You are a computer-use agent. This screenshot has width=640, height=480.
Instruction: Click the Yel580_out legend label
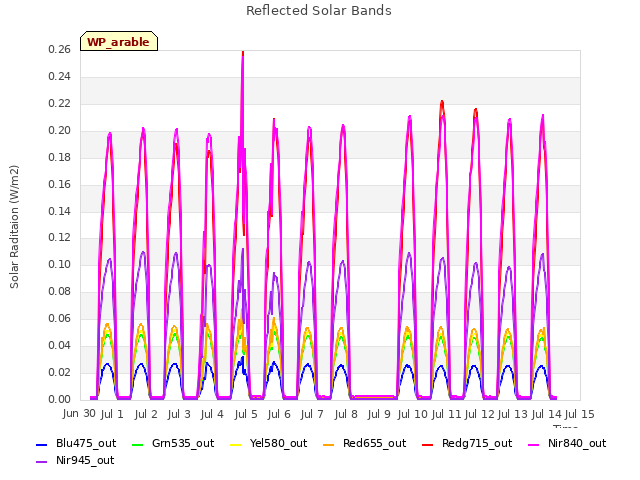click(278, 443)
